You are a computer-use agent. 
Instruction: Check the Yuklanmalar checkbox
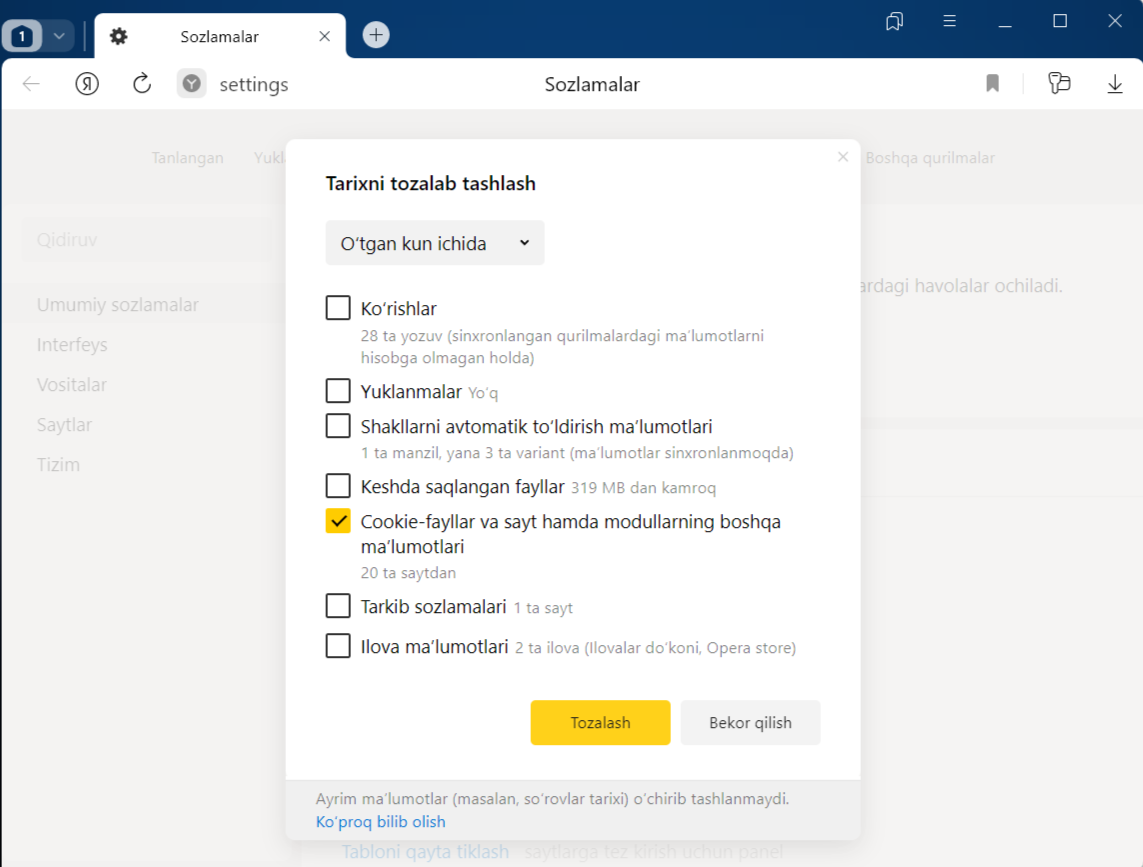(x=338, y=391)
